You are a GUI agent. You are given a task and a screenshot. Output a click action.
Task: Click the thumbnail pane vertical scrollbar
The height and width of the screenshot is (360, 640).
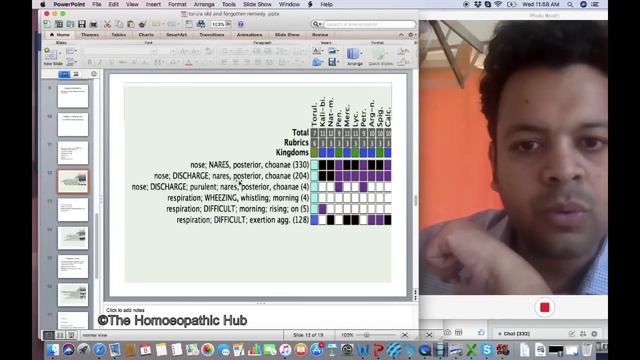point(97,245)
